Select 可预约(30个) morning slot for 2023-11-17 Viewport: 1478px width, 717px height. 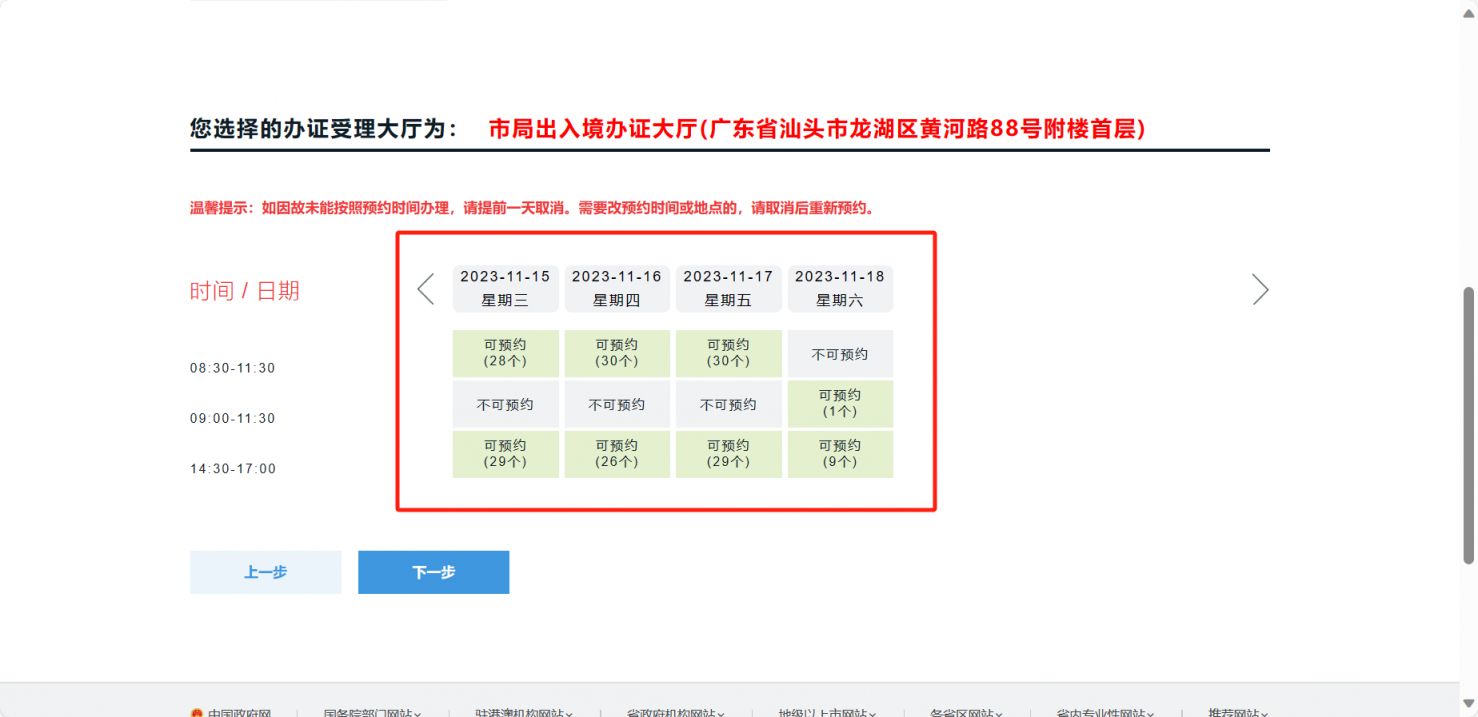[x=728, y=353]
